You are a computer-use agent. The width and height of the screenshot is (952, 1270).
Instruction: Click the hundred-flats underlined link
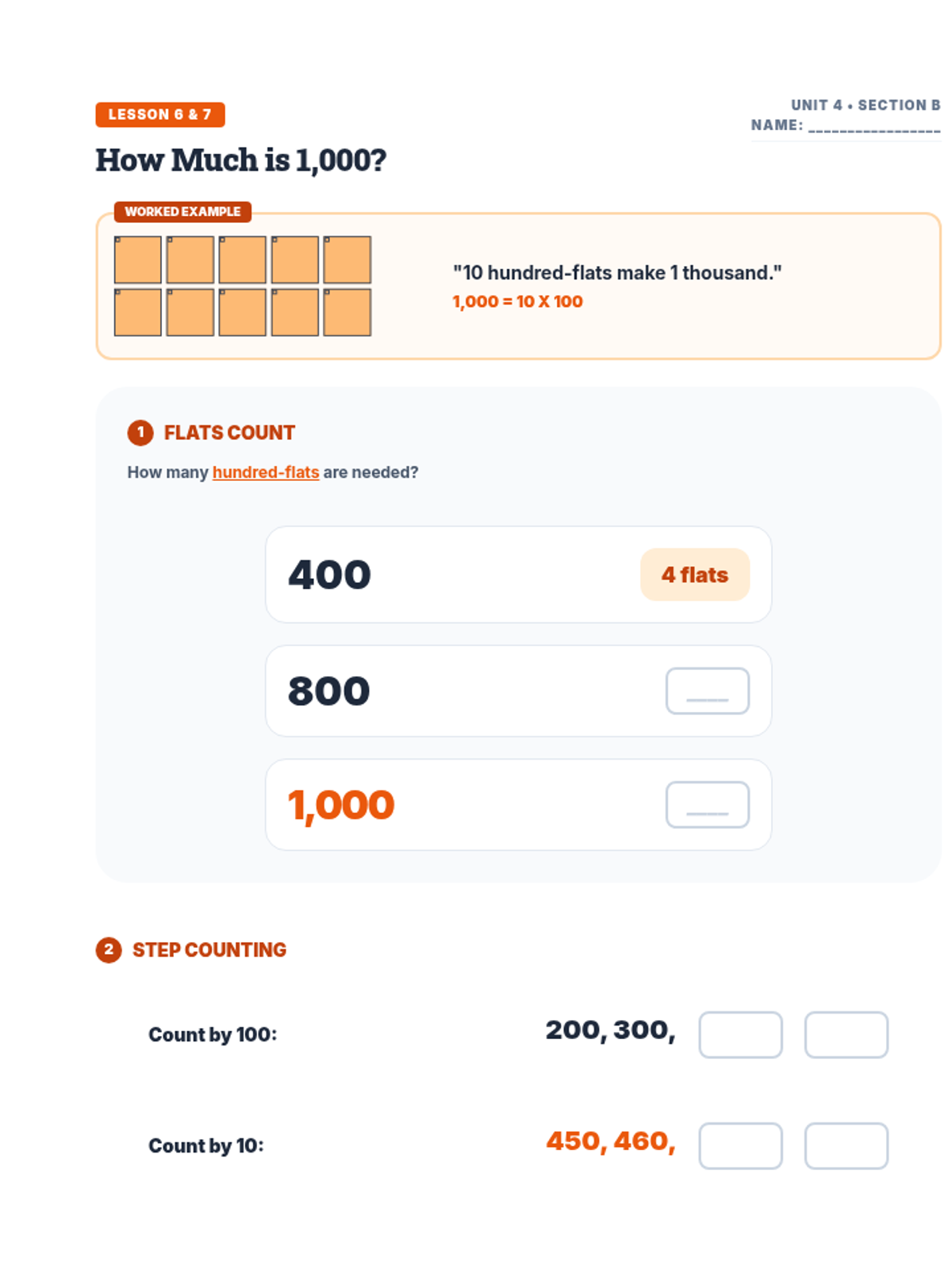[265, 472]
